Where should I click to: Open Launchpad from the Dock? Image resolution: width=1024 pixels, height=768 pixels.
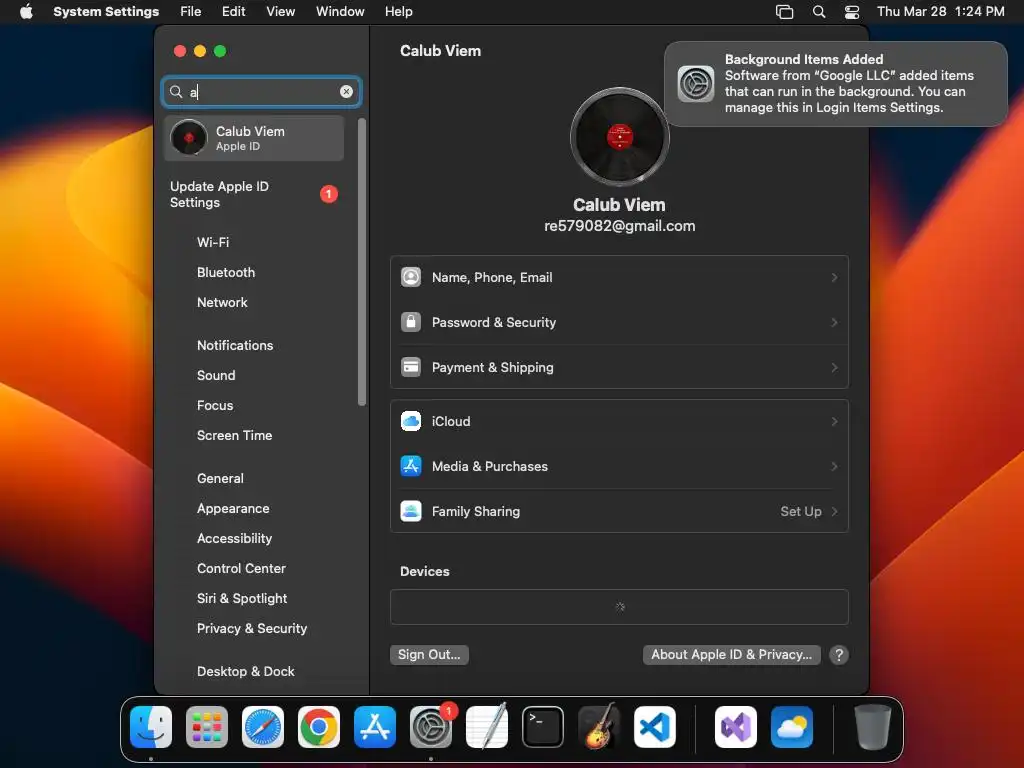tap(207, 727)
